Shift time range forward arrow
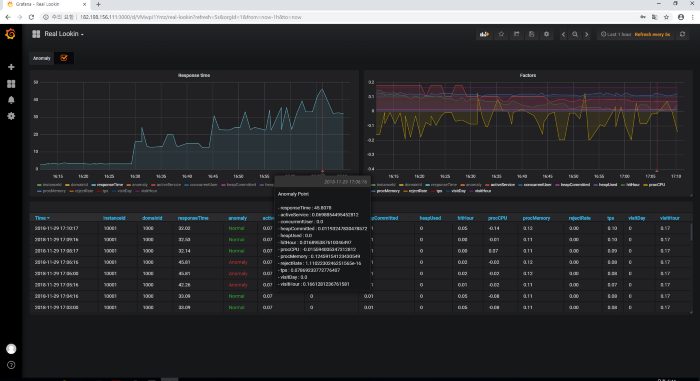This screenshot has height=381, width=700. click(x=587, y=34)
